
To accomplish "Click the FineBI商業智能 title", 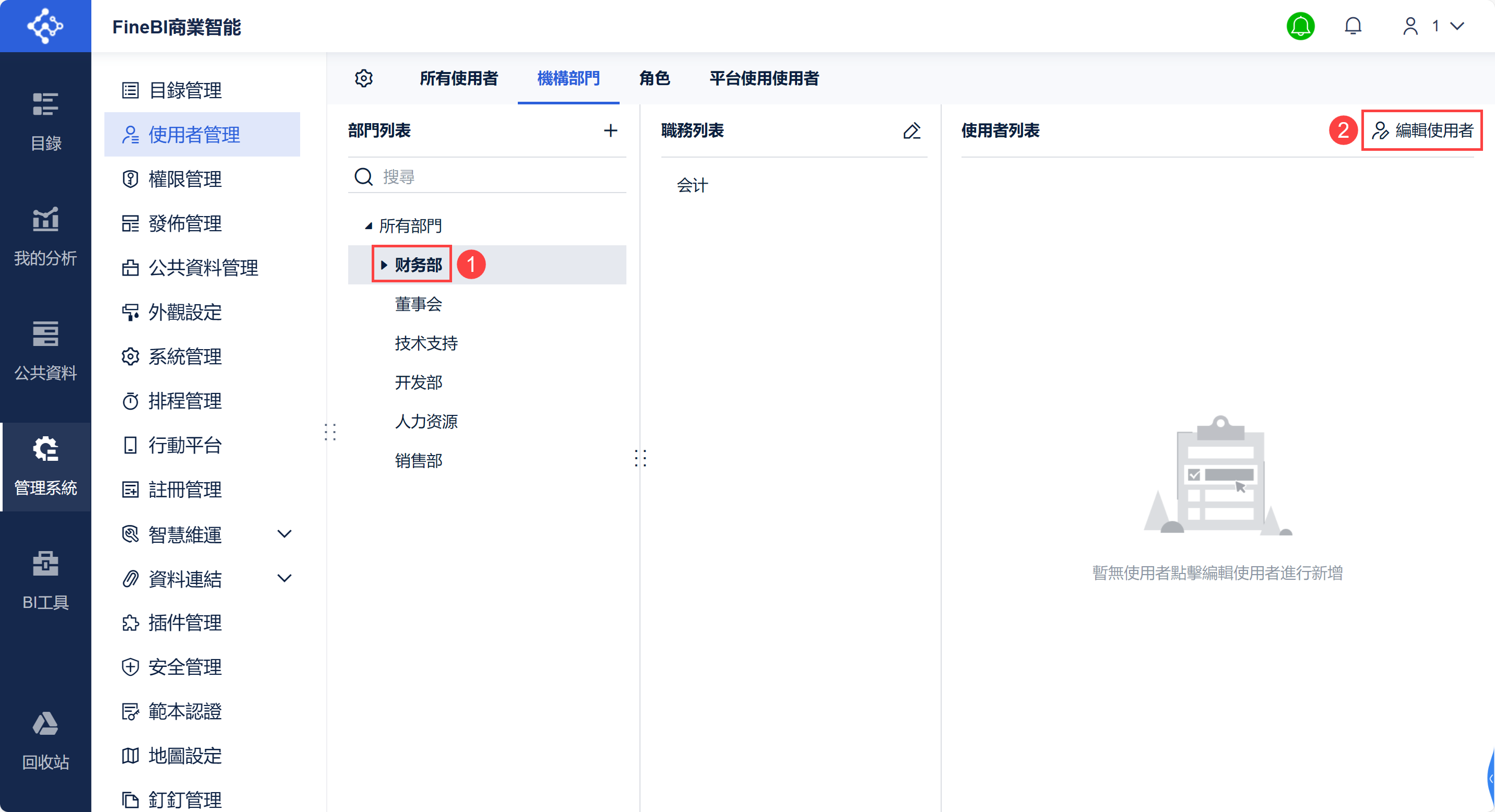I will (x=176, y=27).
